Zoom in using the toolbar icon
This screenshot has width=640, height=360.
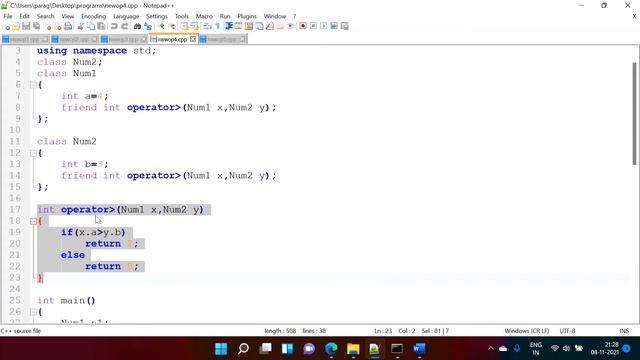162,26
